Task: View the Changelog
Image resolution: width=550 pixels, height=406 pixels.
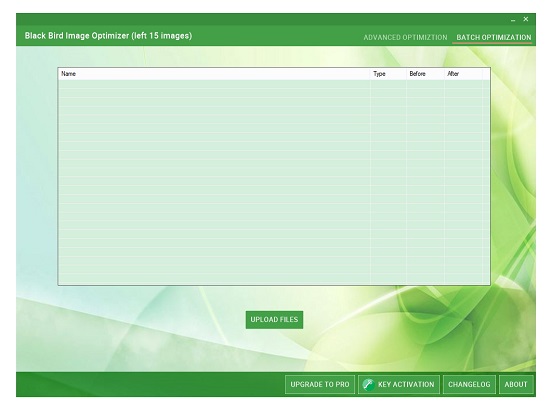Action: point(469,384)
